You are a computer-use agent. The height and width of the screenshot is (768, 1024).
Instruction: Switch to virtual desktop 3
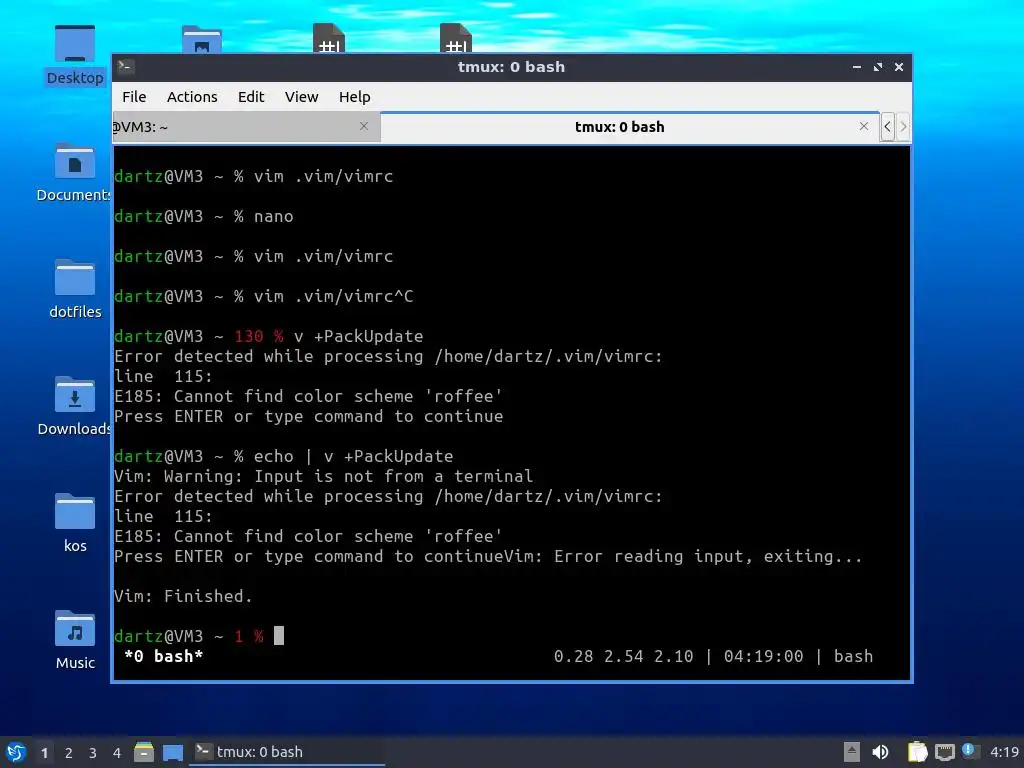93,752
